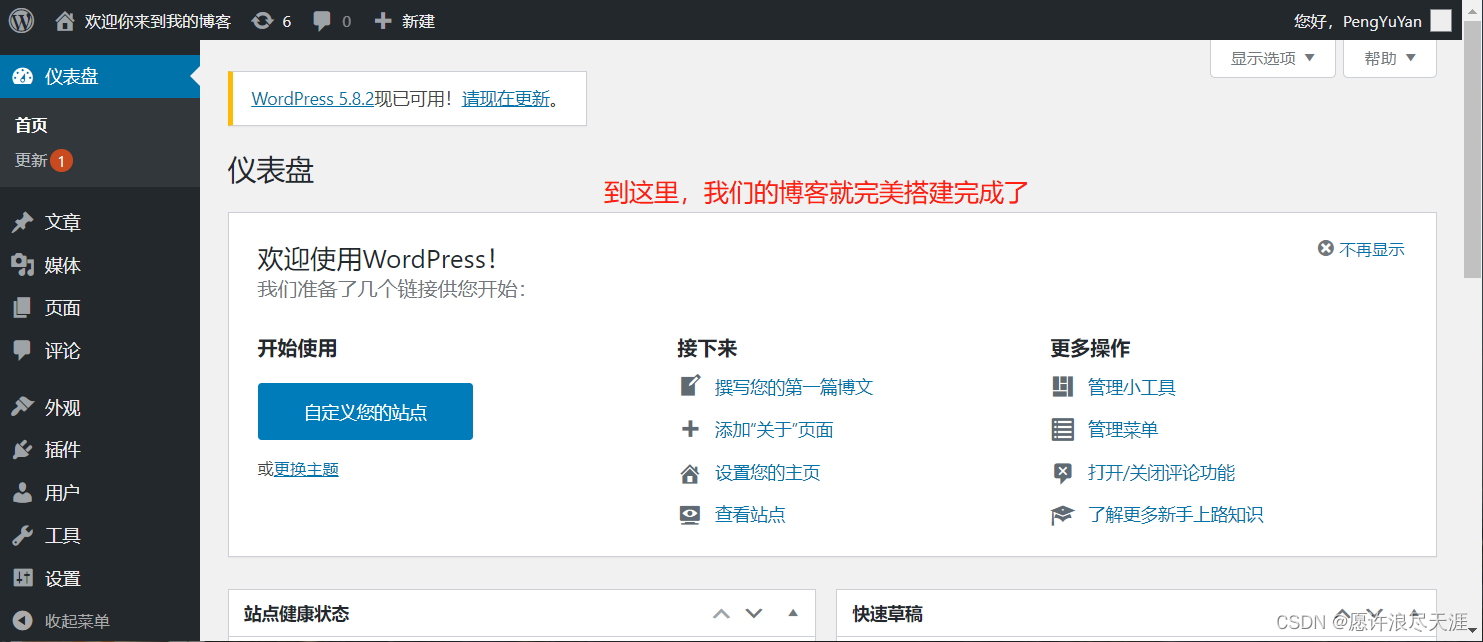Click the 评论 comment icon in sidebar

(22, 350)
